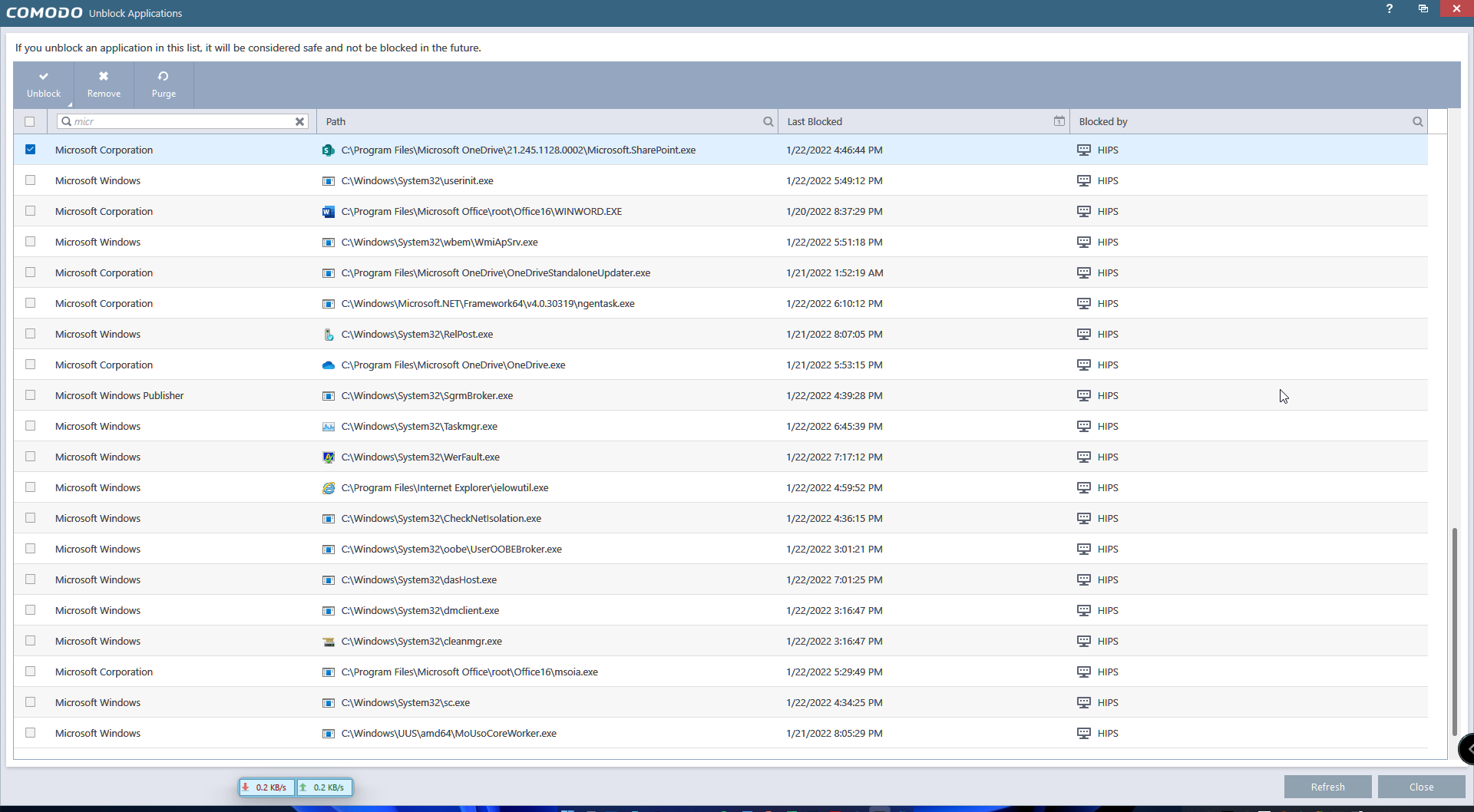Screen dimensions: 1474x812
Task: Click the SgrmBroker.exe file icon
Action: (x=329, y=396)
